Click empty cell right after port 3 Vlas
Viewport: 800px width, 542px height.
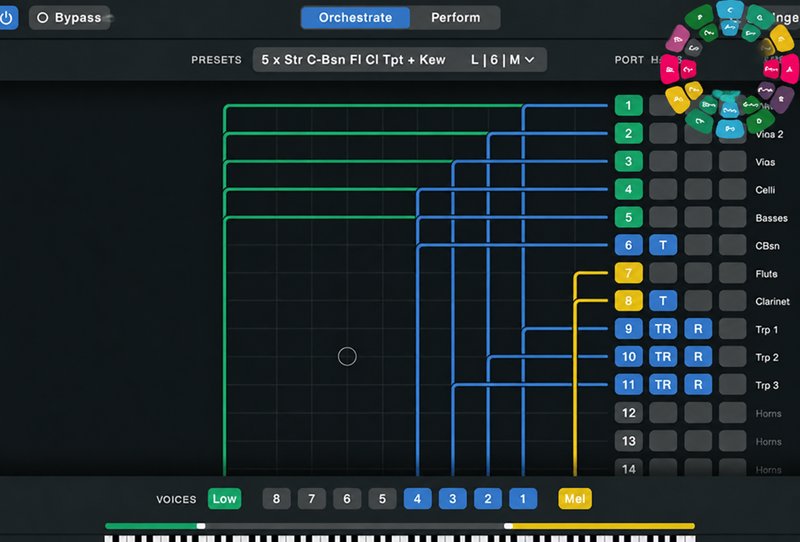pyautogui.click(x=663, y=162)
